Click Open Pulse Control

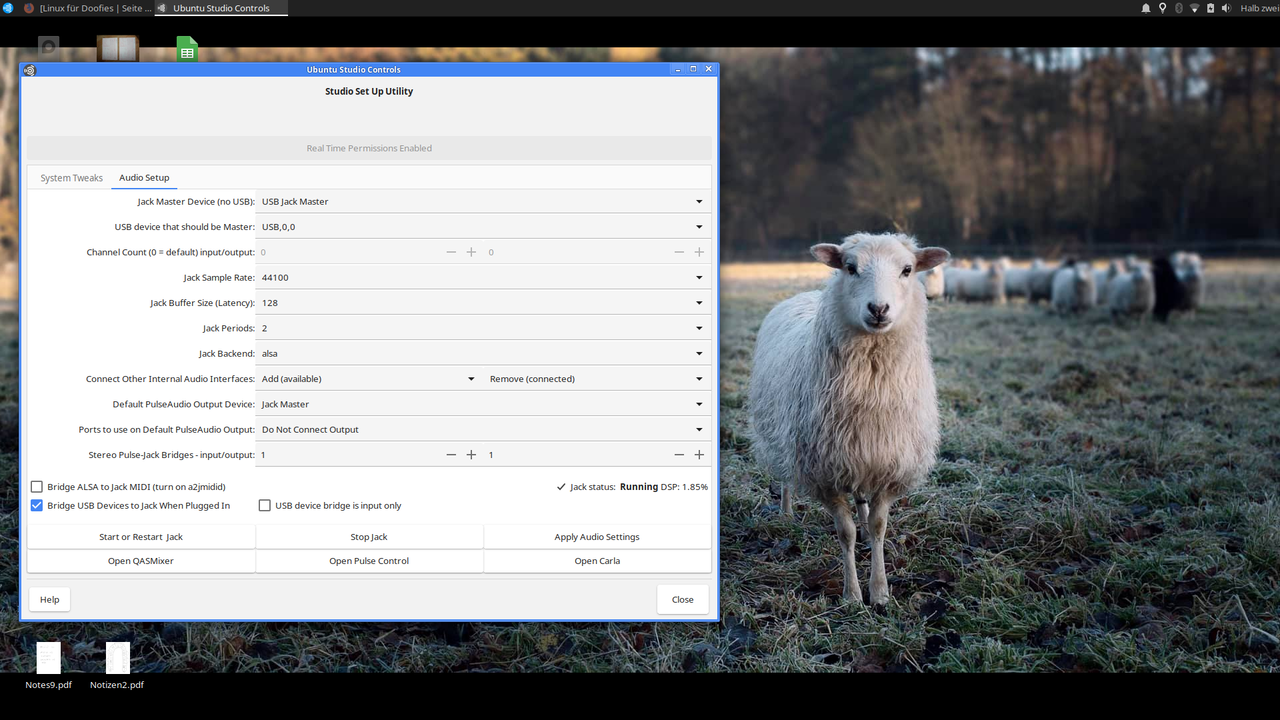369,561
